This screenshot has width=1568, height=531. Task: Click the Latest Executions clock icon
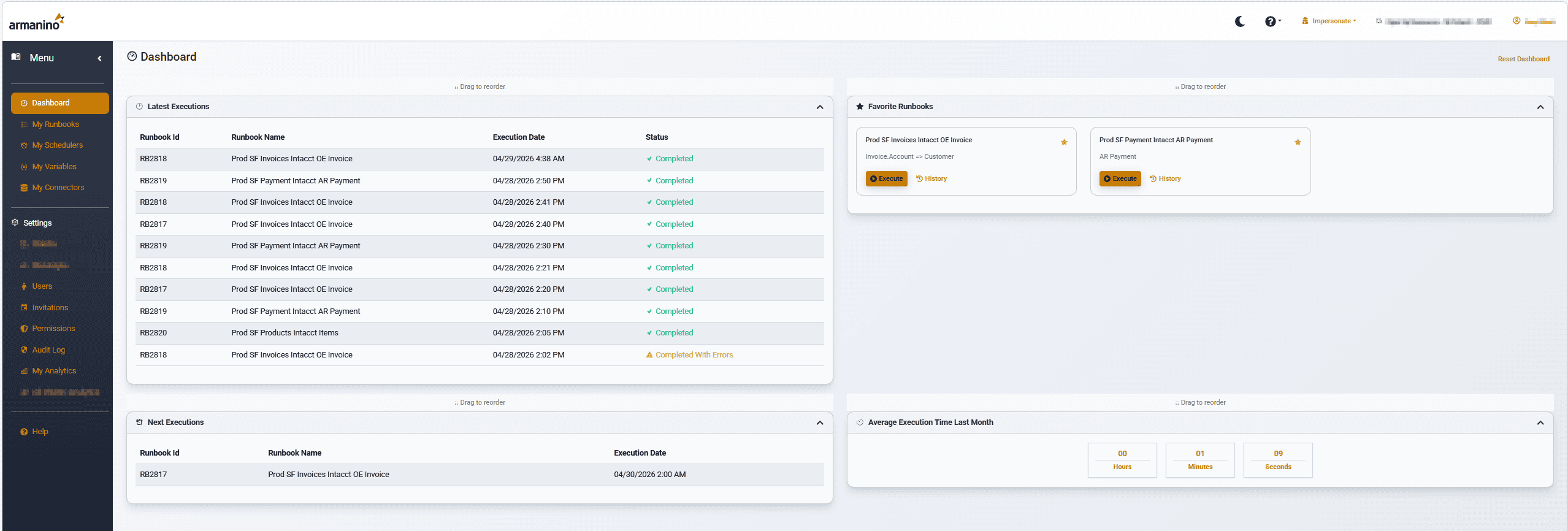[x=139, y=107]
